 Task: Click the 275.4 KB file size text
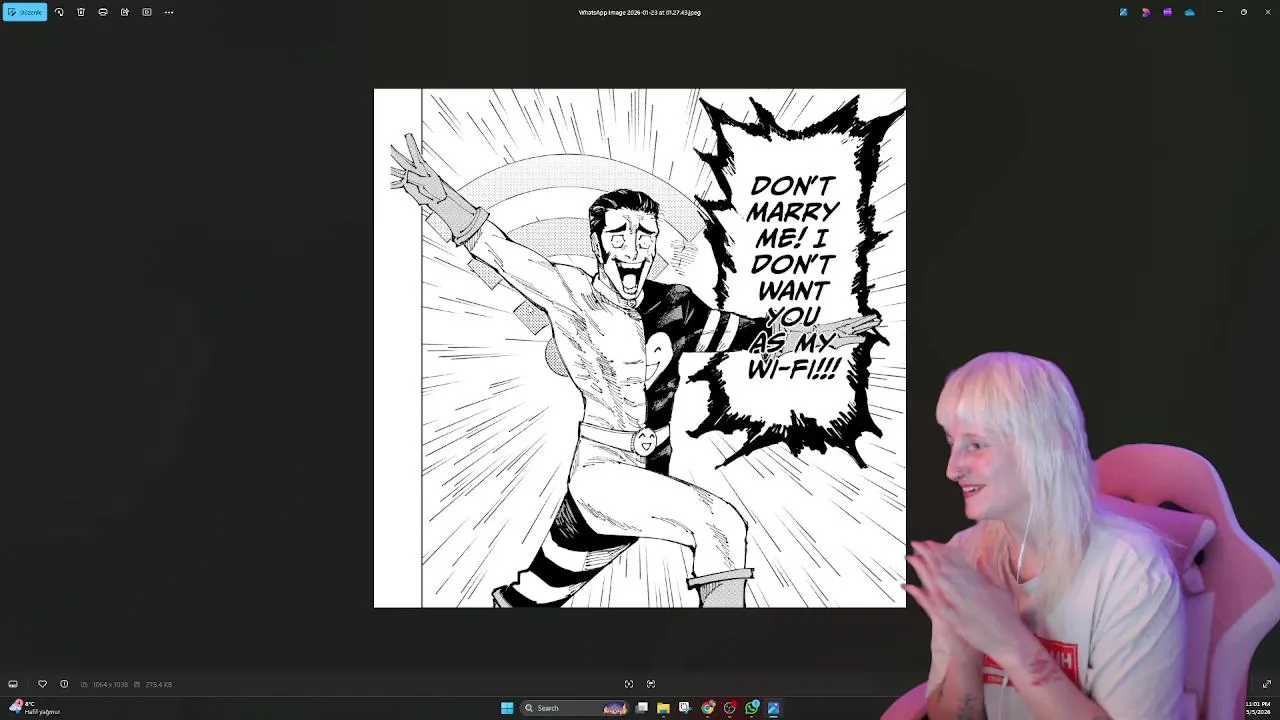click(x=158, y=684)
